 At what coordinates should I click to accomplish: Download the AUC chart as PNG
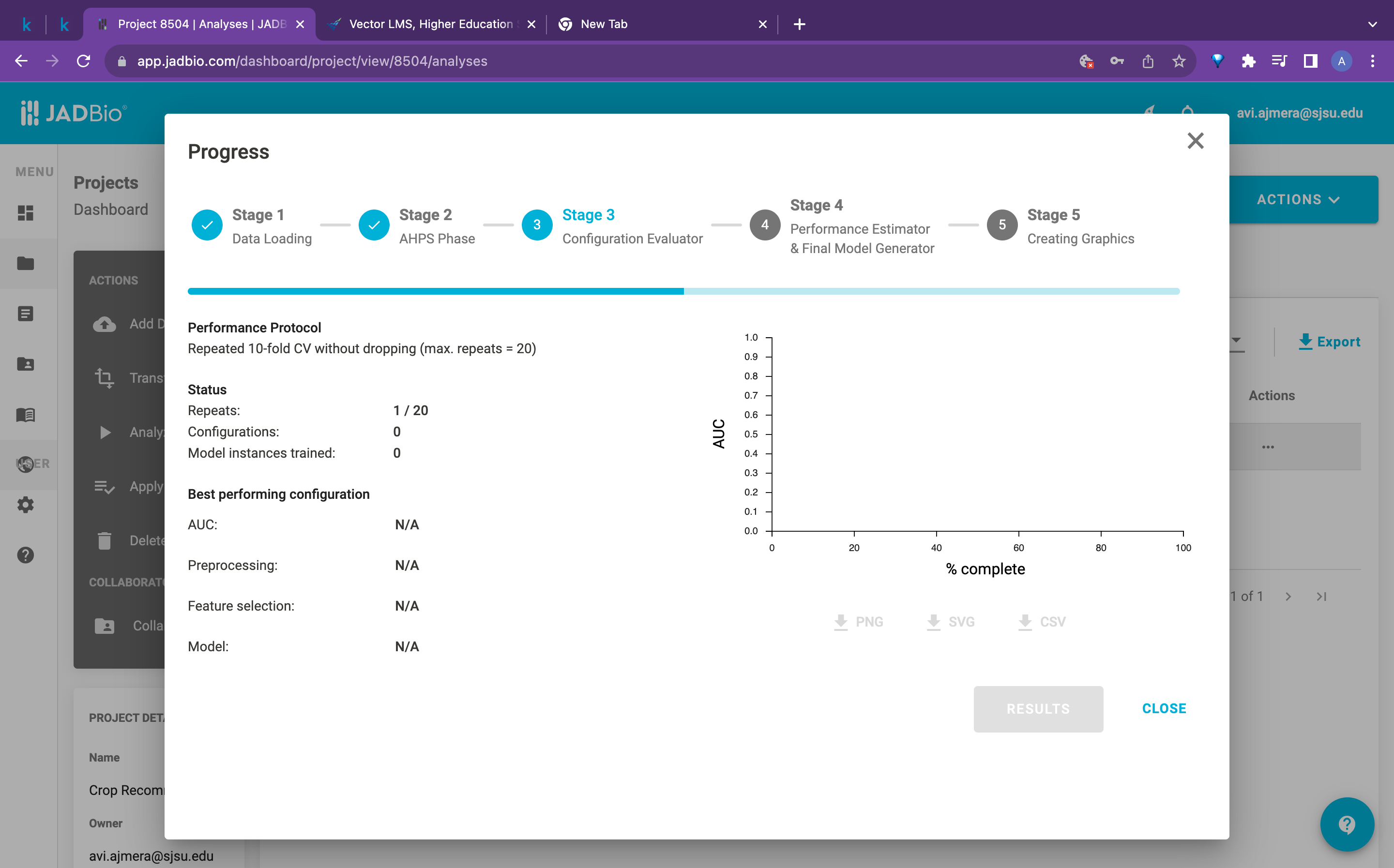tap(859, 621)
